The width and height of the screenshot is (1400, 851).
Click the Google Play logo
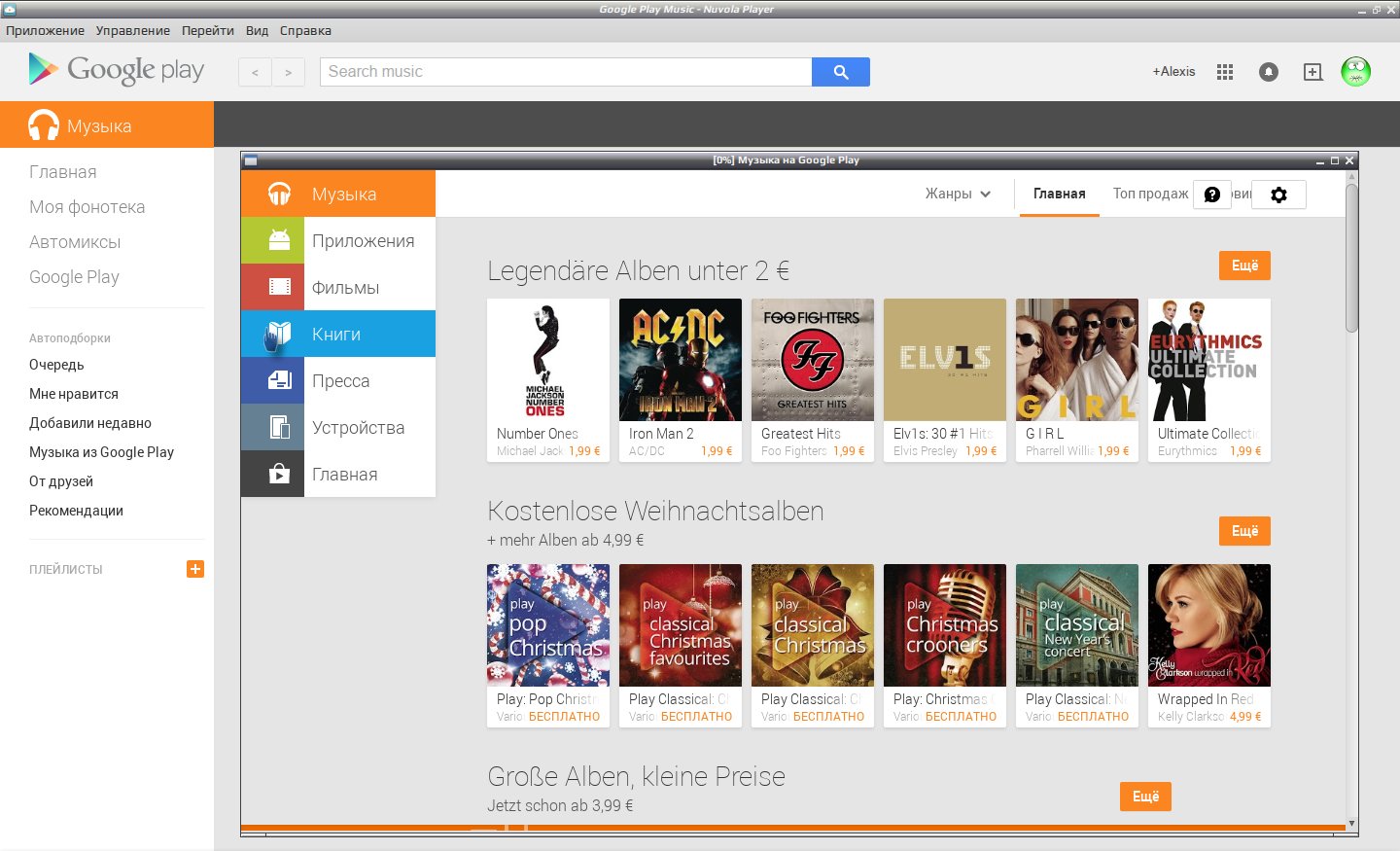tap(117, 70)
